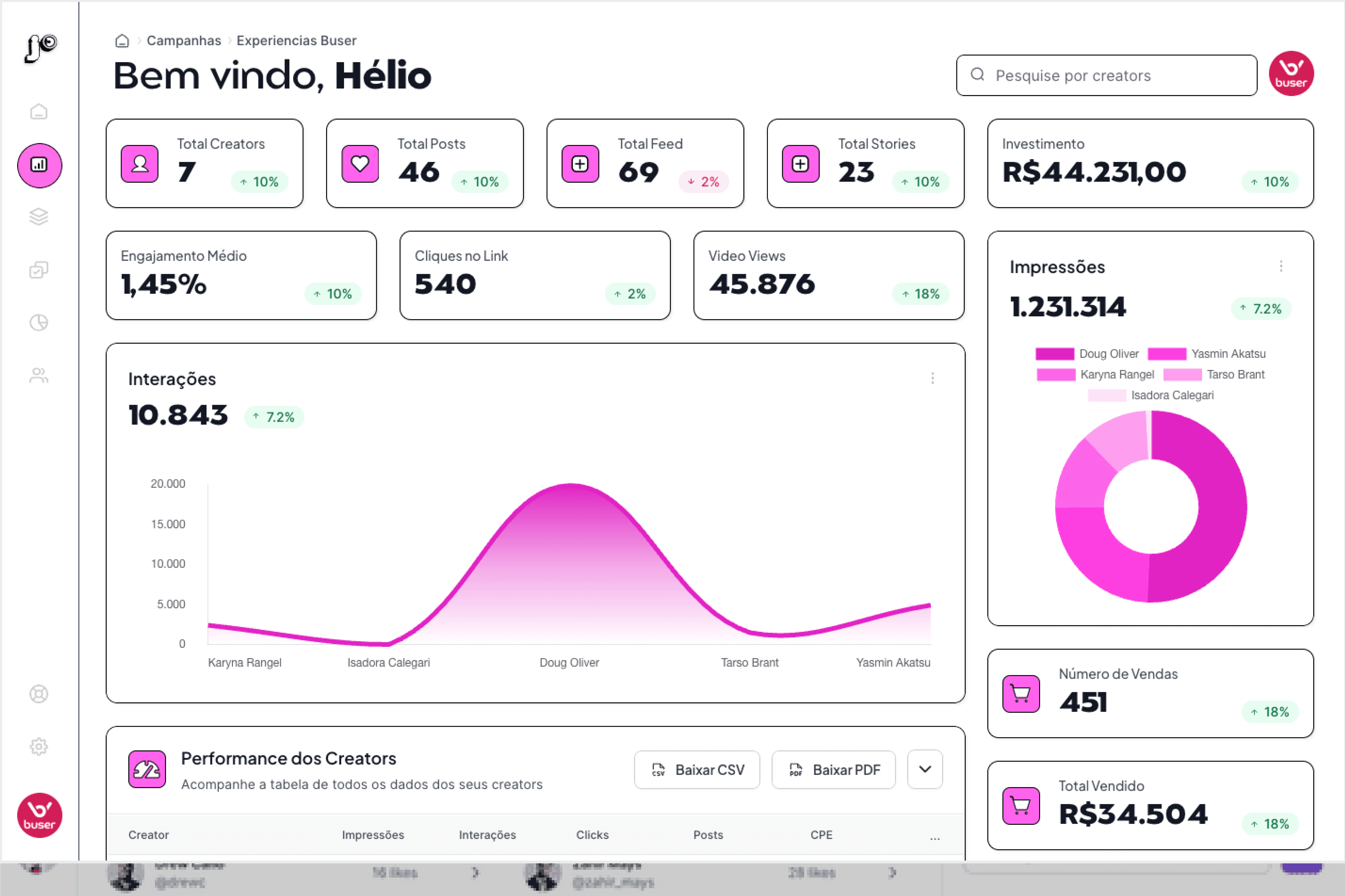Toggle Tarso Brant legend swatch
Screen dimensions: 1345x896
pyautogui.click(x=1182, y=375)
